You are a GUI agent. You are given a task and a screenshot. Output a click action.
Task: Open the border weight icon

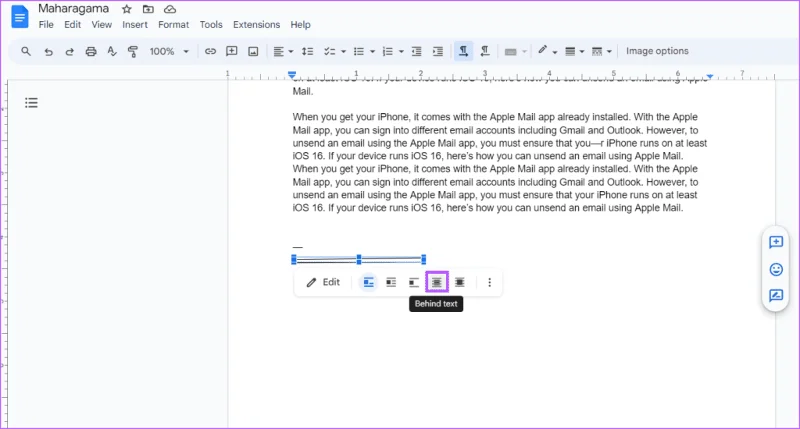[570, 52]
